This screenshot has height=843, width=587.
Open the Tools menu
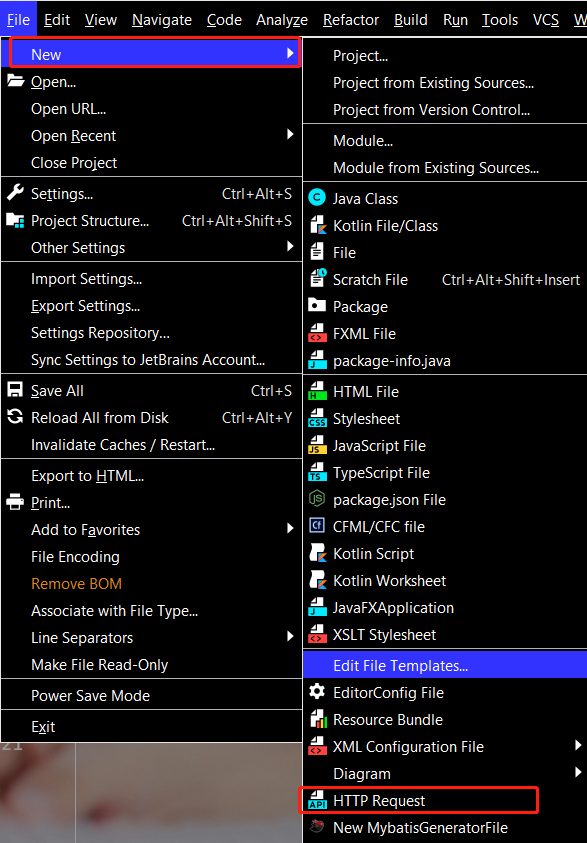pos(500,20)
